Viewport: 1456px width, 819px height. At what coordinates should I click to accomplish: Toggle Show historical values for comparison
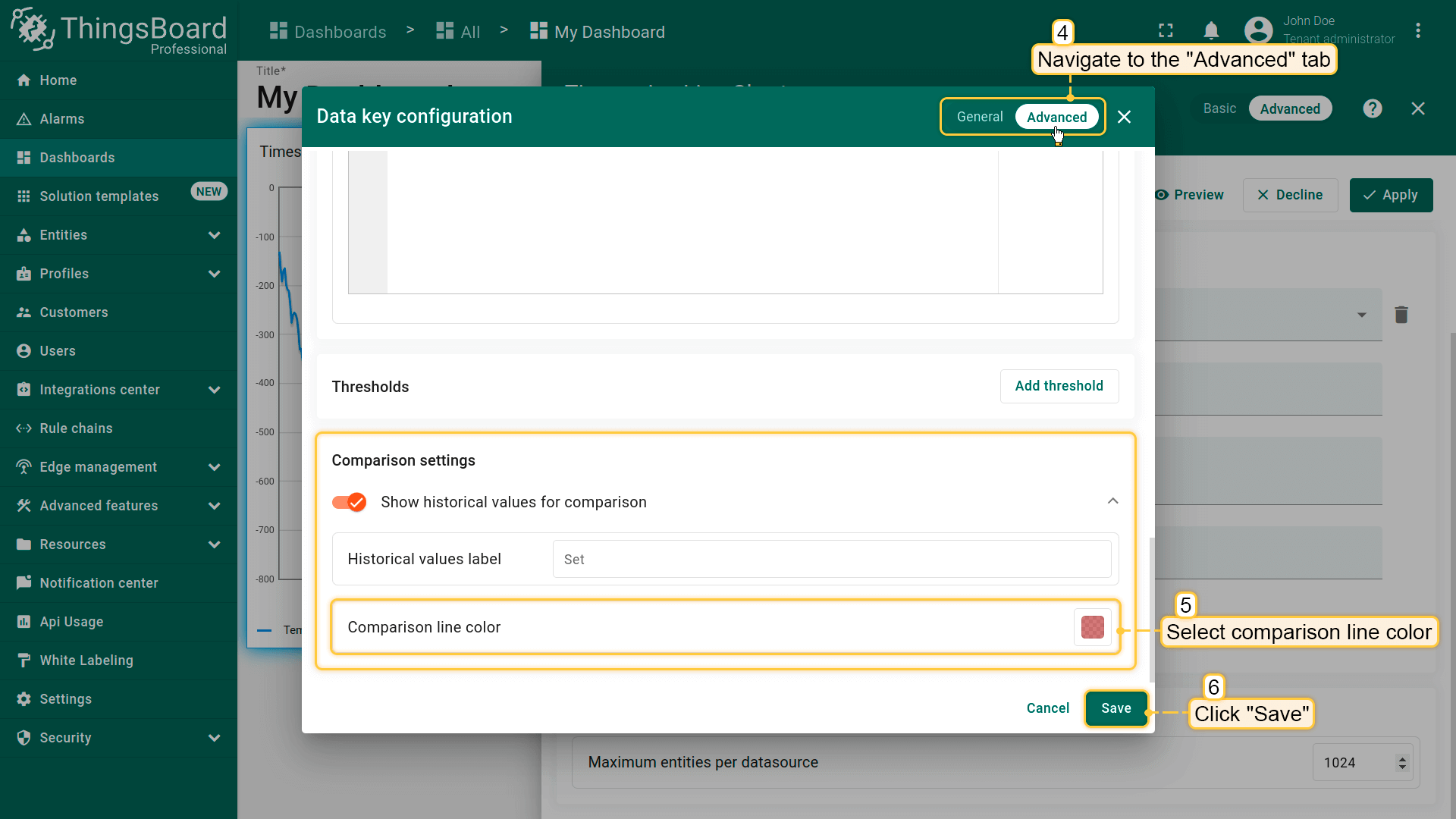pos(350,502)
